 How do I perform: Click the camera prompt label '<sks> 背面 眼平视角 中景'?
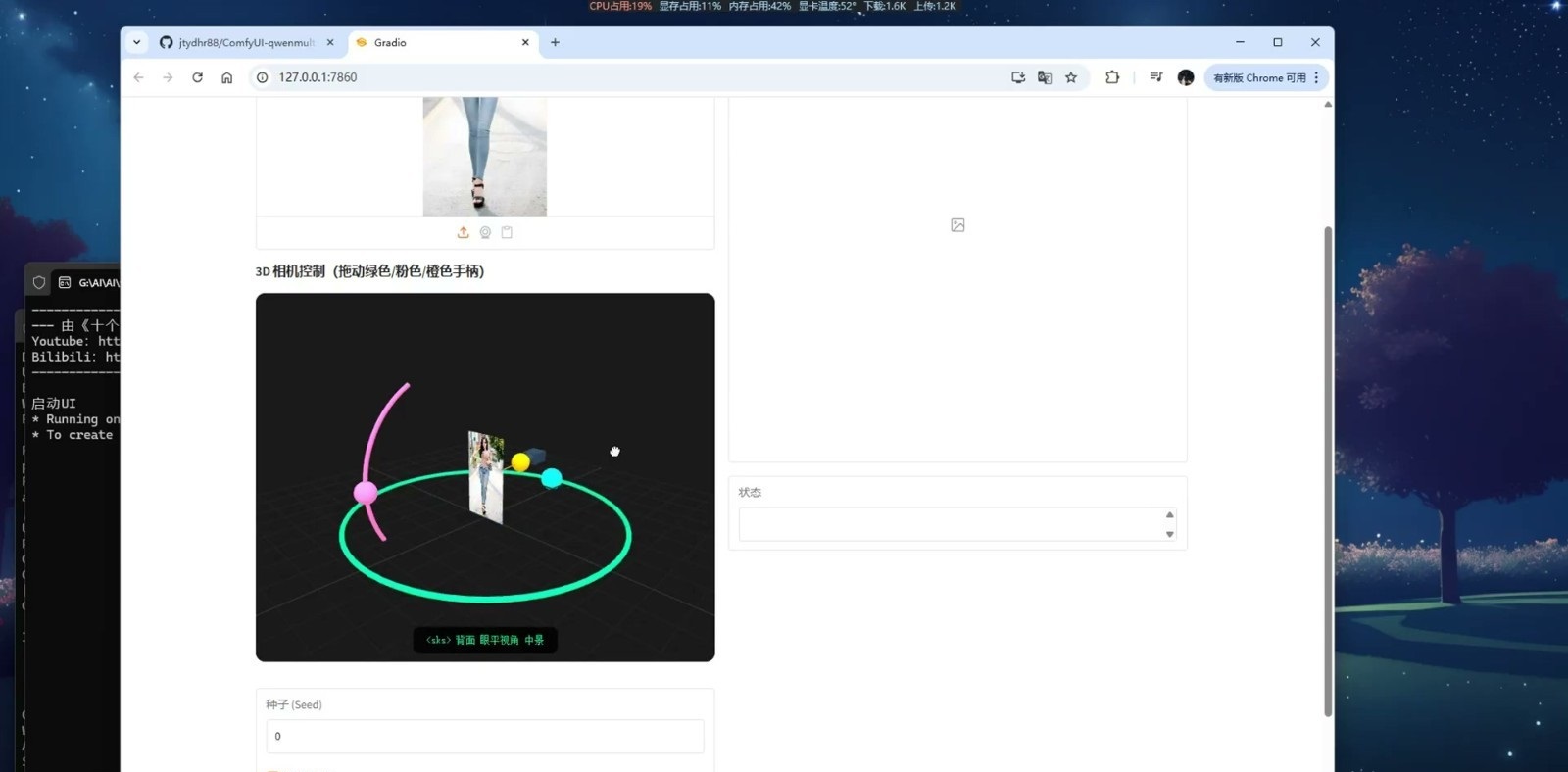pos(485,640)
